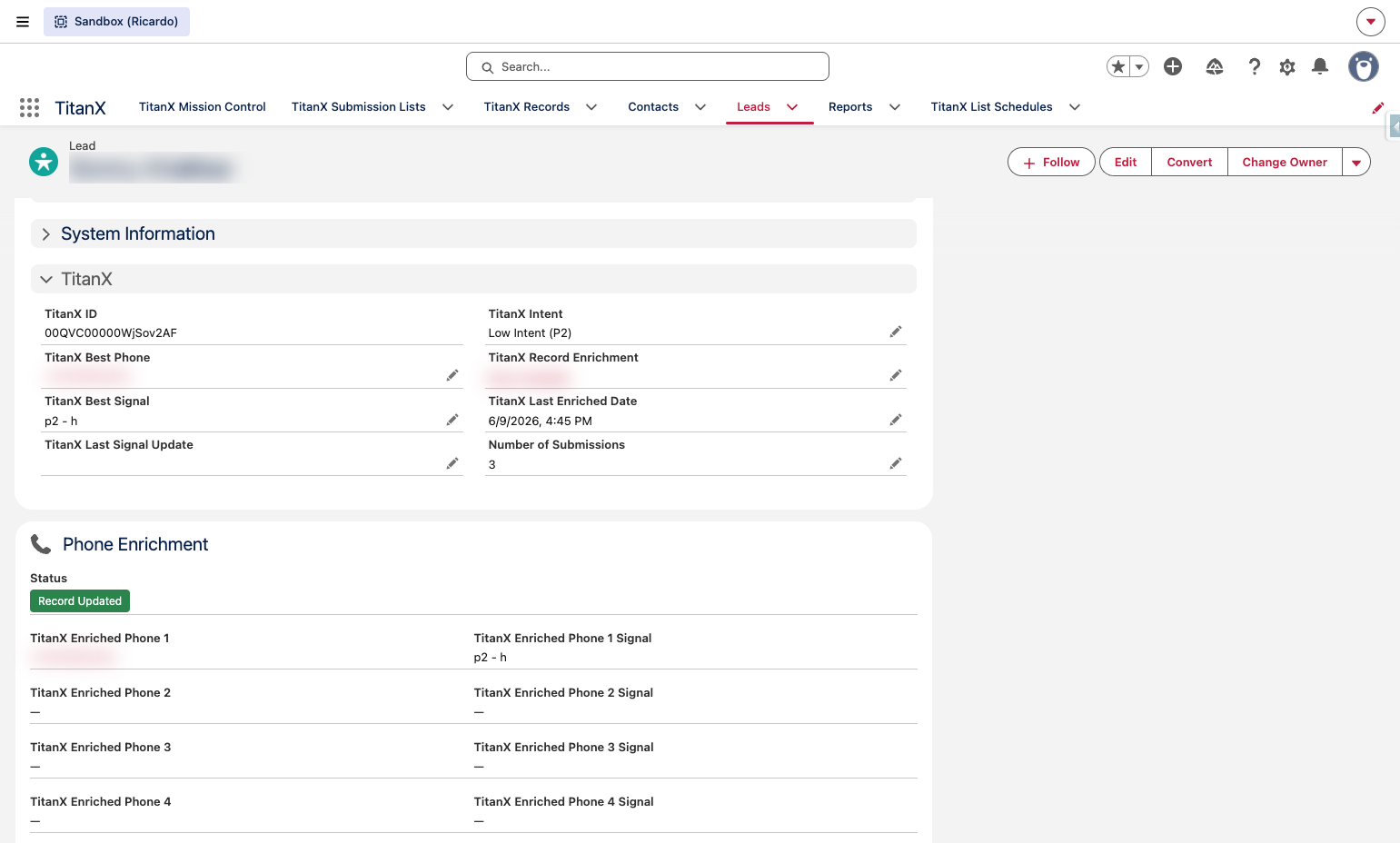Screen dimensions: 1400x843
Task: Open TitanX List Schedules dropdown chevron
Action: point(1075,107)
